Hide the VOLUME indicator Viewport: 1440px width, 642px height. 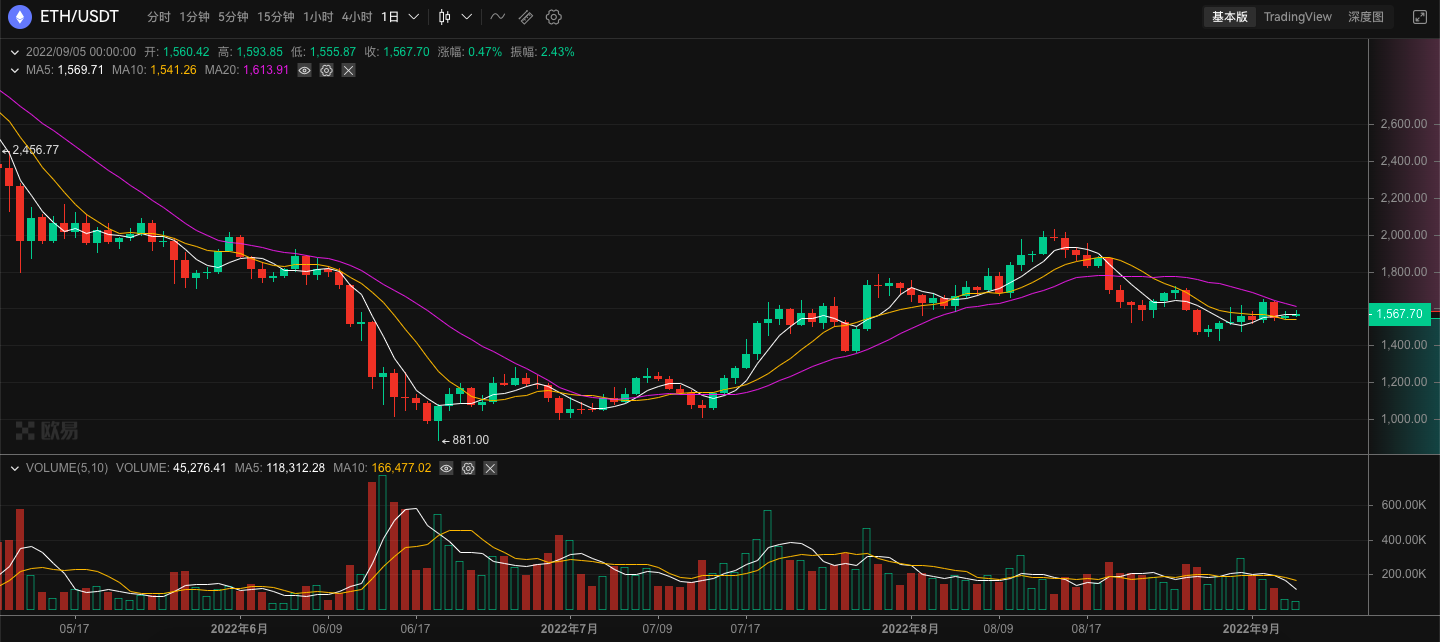click(x=446, y=468)
